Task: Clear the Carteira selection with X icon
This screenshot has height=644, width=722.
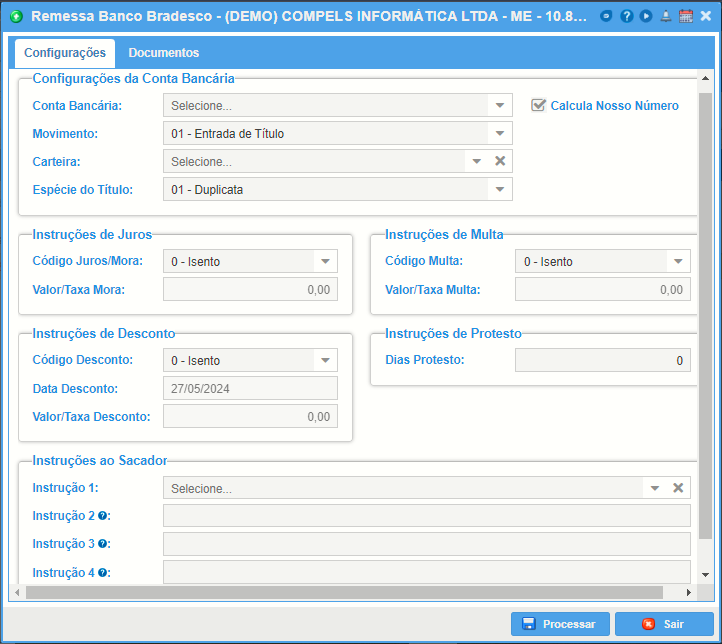Action: click(500, 161)
